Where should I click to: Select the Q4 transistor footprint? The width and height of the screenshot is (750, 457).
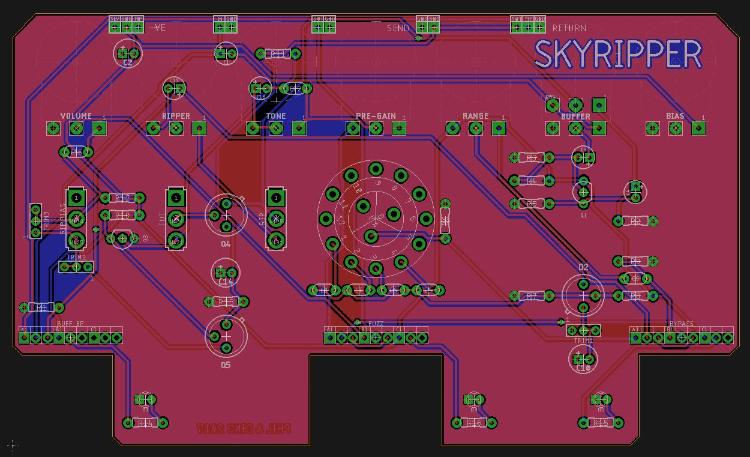226,212
